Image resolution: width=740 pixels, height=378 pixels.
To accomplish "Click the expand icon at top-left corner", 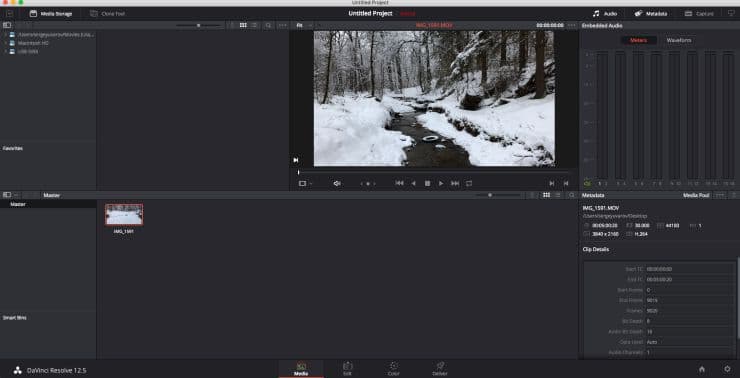I will pos(9,14).
